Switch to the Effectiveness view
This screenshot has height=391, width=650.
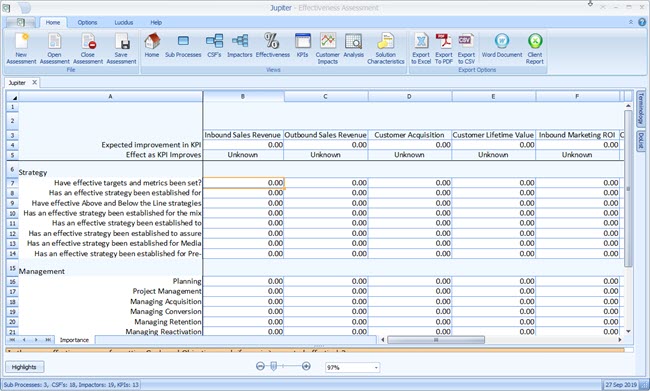point(272,46)
